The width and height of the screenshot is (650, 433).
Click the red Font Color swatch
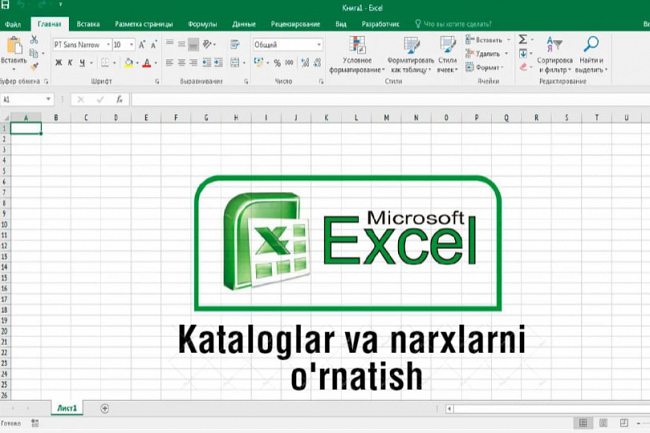pos(147,63)
